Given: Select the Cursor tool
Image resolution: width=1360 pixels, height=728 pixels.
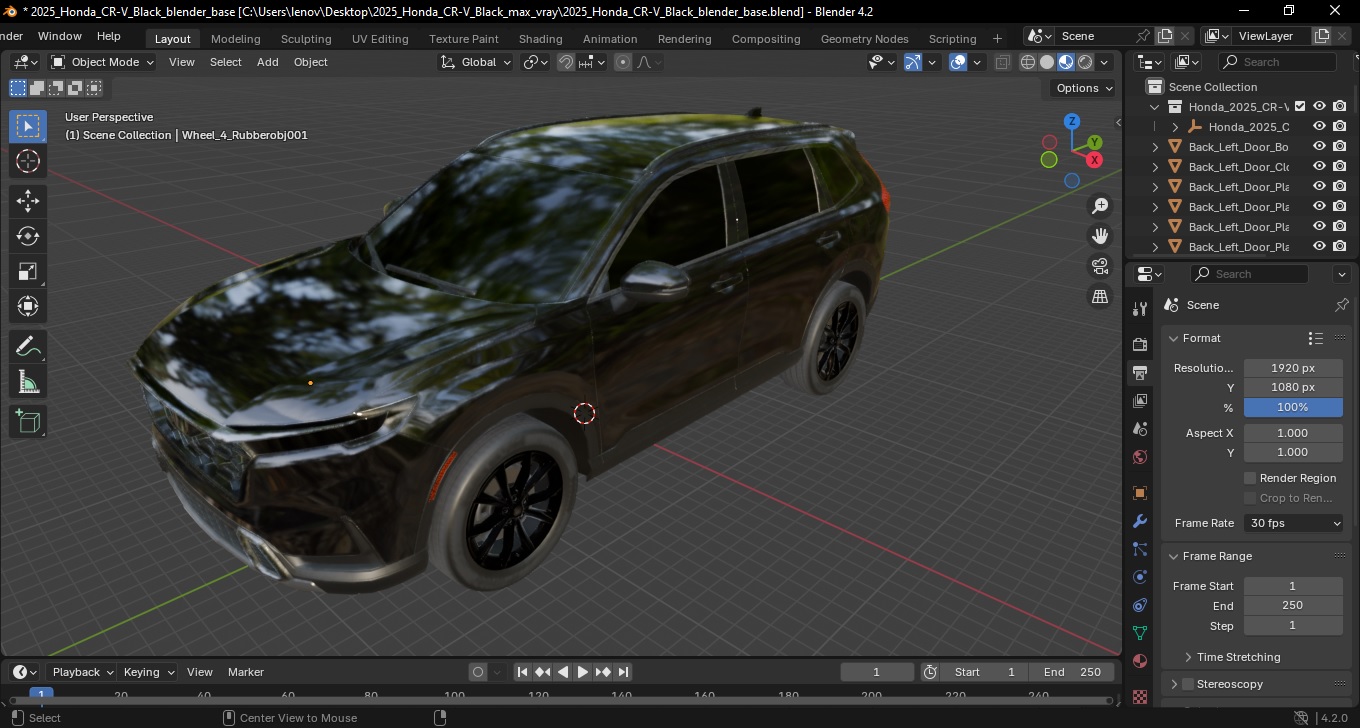Looking at the screenshot, I should [x=28, y=161].
